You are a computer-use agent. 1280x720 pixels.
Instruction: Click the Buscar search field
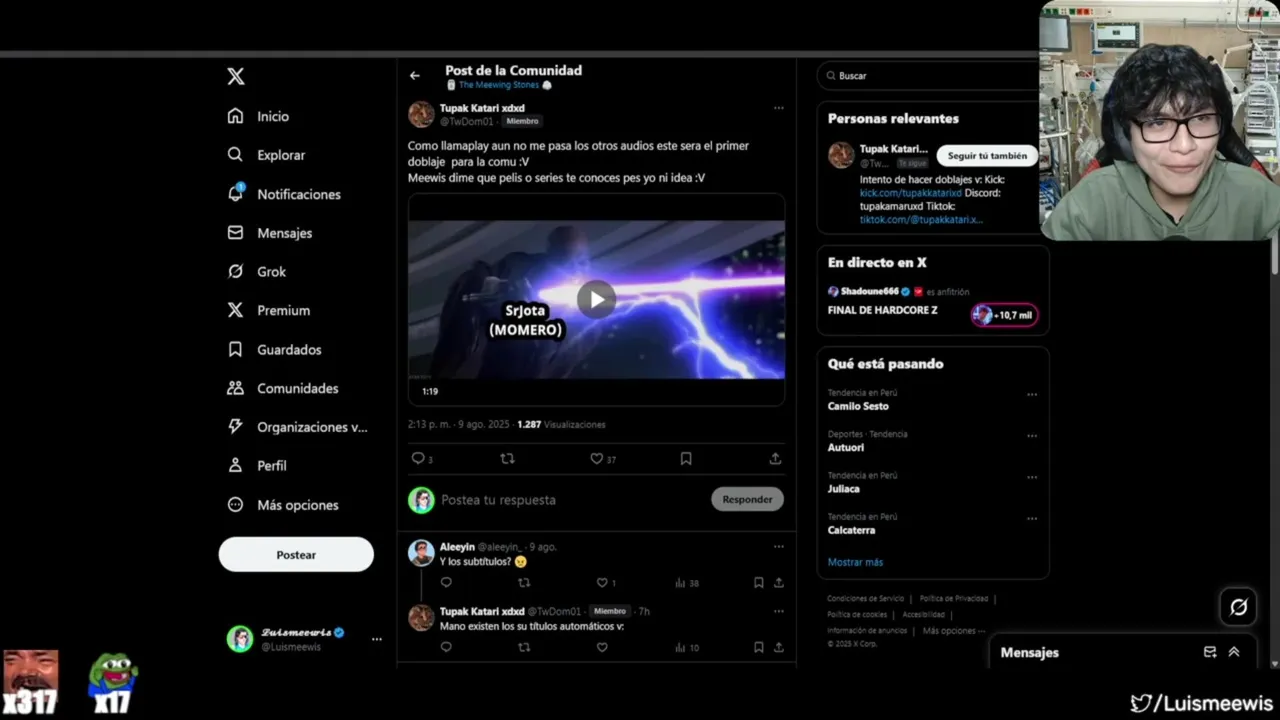[x=927, y=76]
